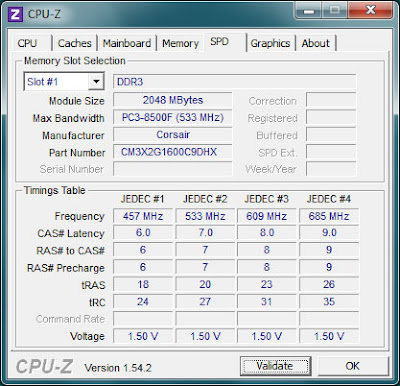Select the 685 MHz frequency cell
Screen dimensions: 400x386
[329, 216]
